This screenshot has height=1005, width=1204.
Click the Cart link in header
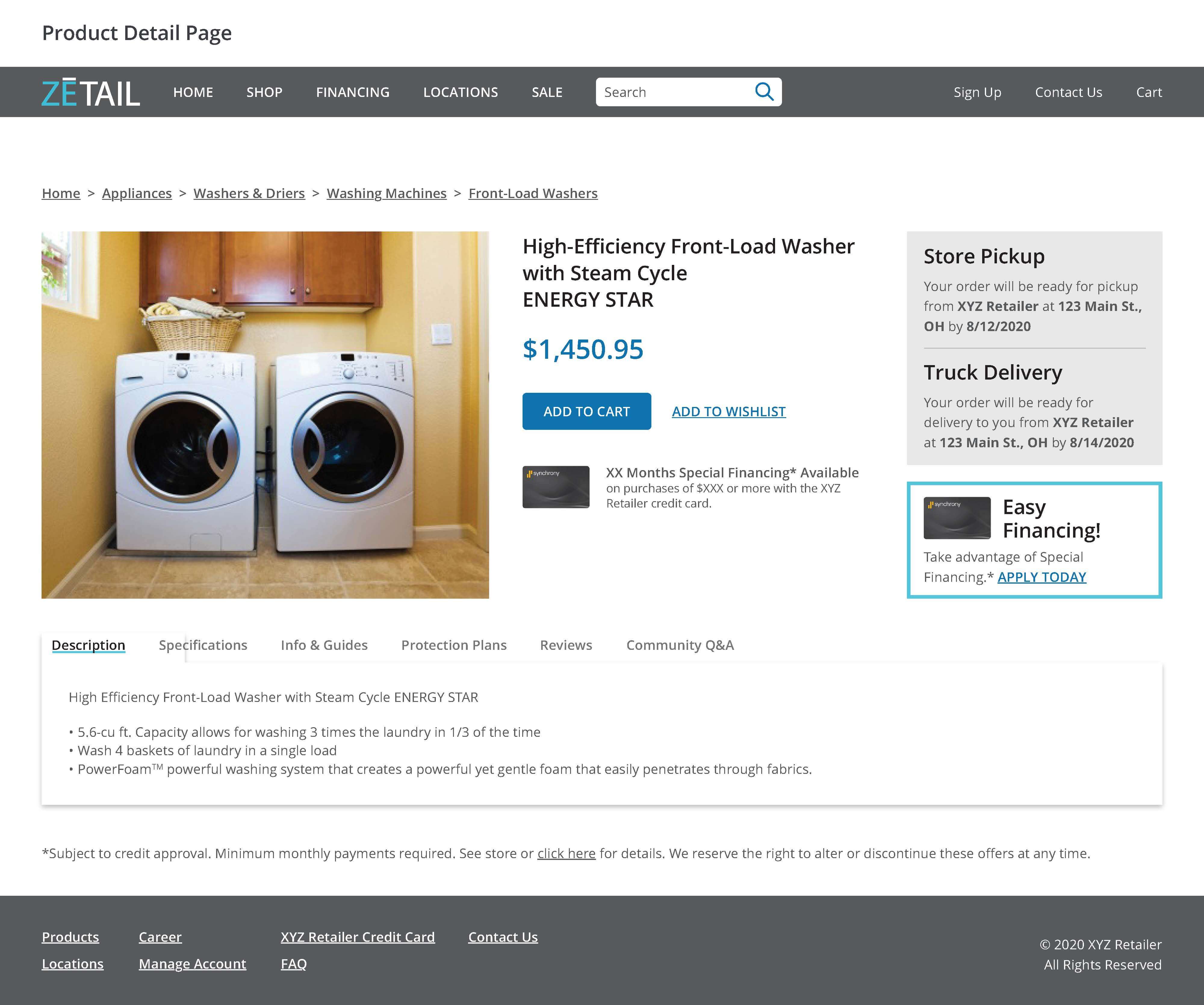point(1149,92)
